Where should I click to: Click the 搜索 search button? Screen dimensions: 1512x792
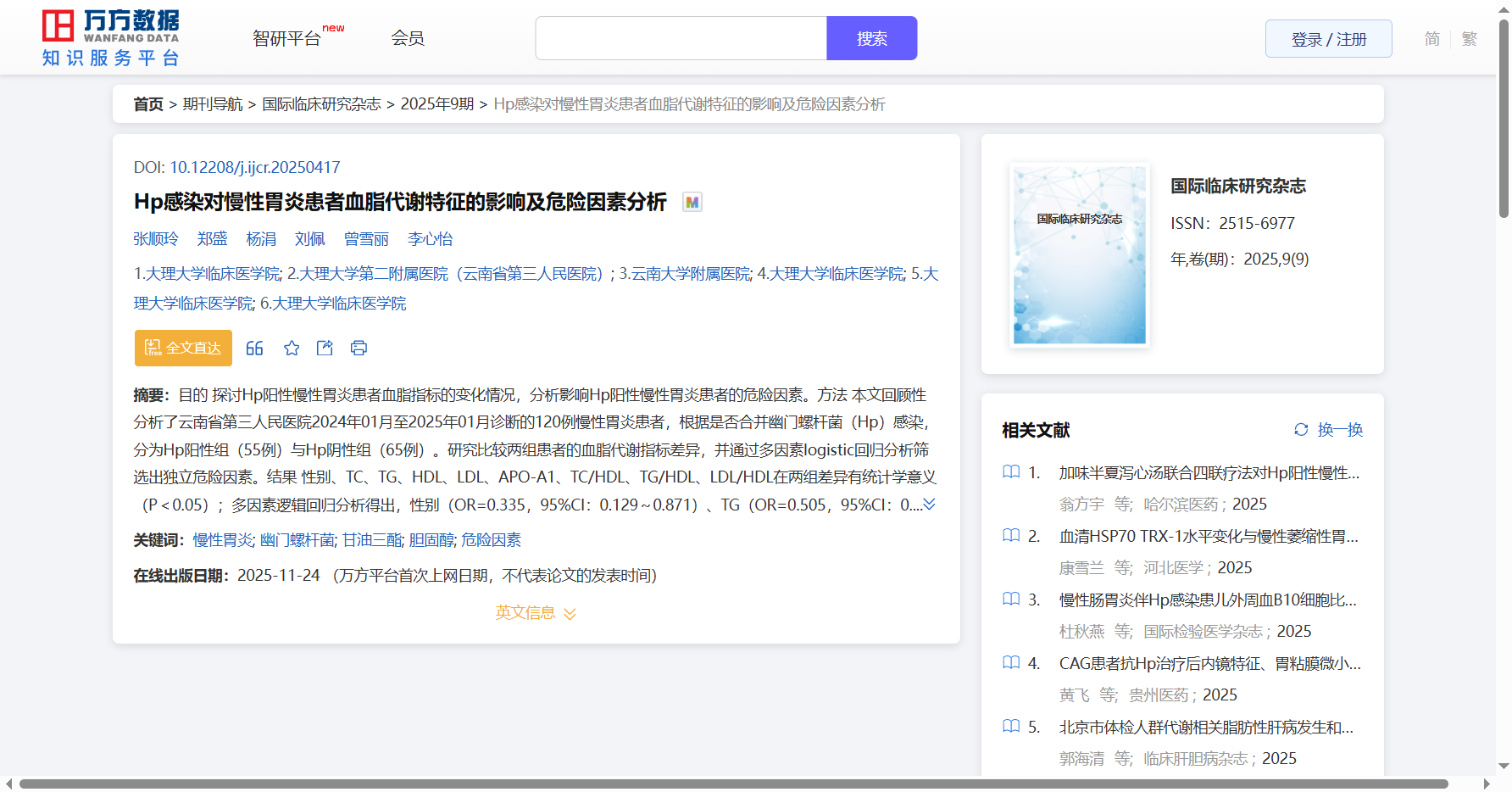(x=871, y=39)
